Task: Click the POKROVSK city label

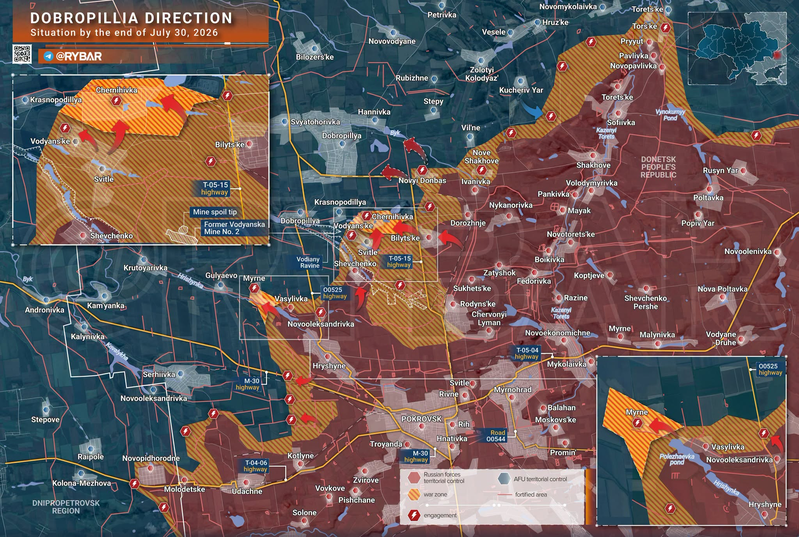Action: point(421,419)
